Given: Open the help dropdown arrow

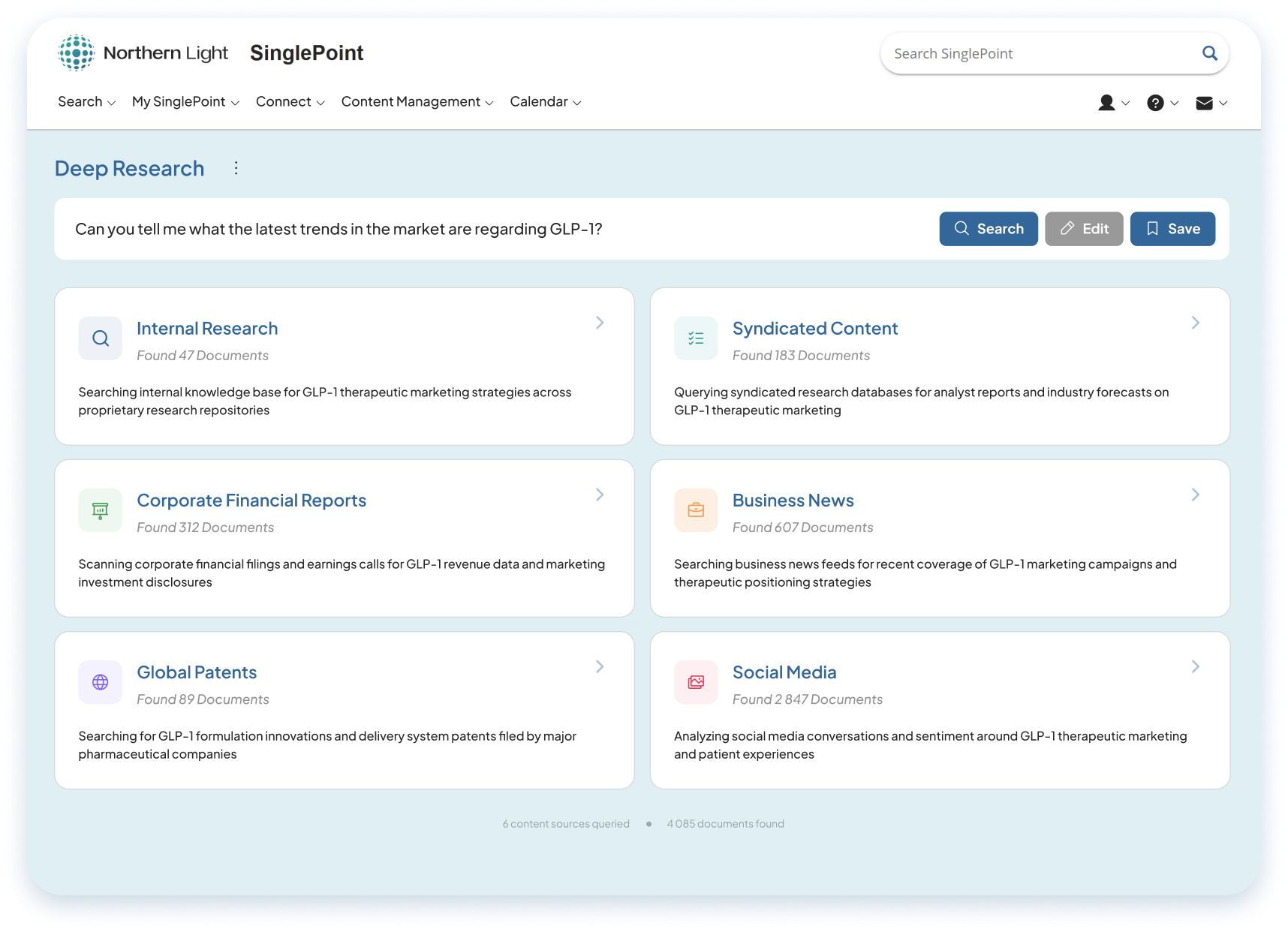Looking at the screenshot, I should tap(1175, 104).
